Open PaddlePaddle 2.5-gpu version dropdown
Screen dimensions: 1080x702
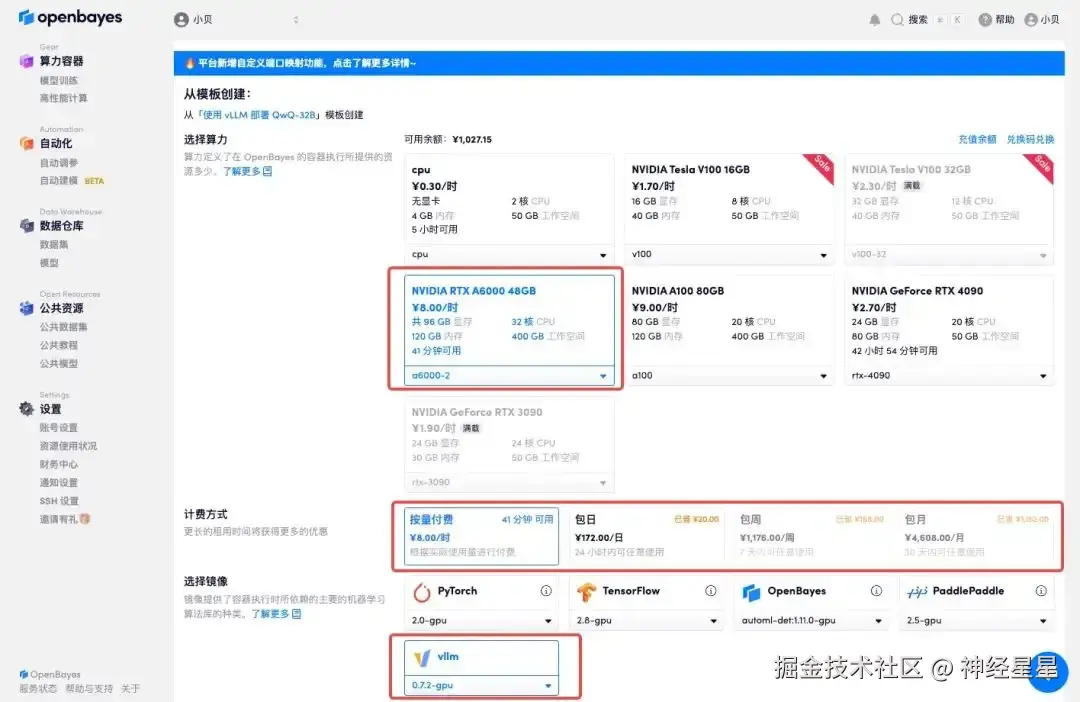[976, 621]
